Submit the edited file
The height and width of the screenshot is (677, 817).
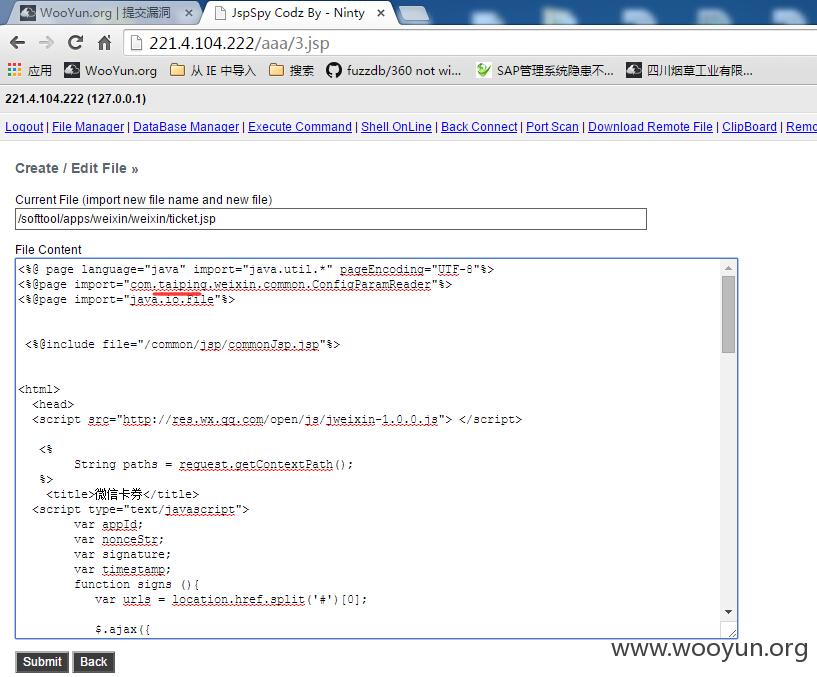[42, 662]
